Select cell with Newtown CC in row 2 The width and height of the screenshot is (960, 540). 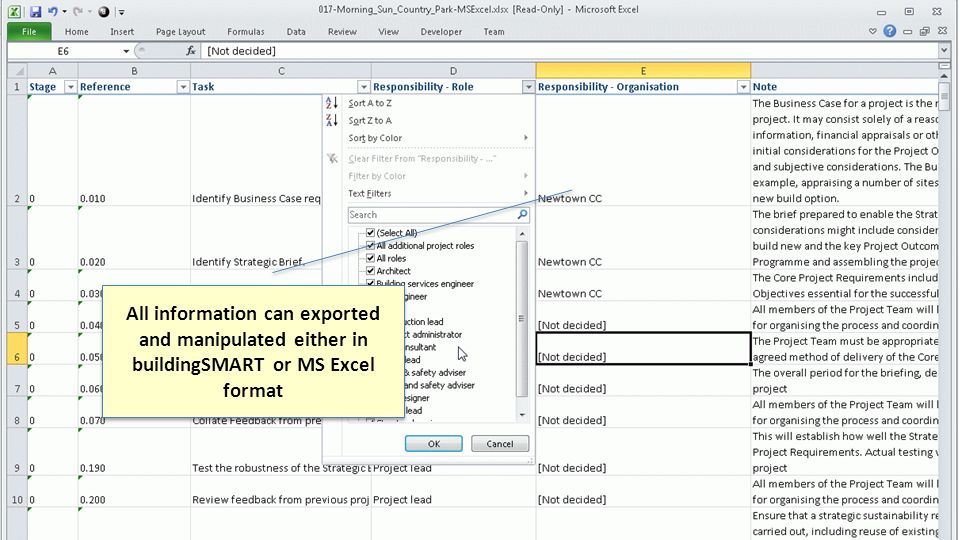coord(643,151)
